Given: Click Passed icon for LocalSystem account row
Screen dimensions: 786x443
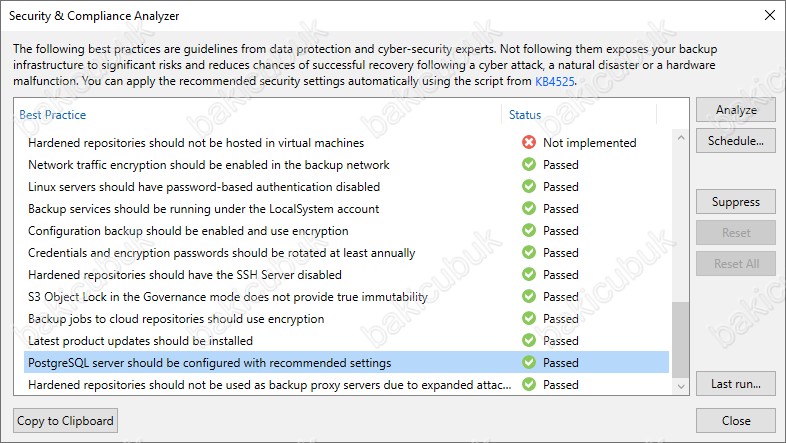Looking at the screenshot, I should [529, 208].
